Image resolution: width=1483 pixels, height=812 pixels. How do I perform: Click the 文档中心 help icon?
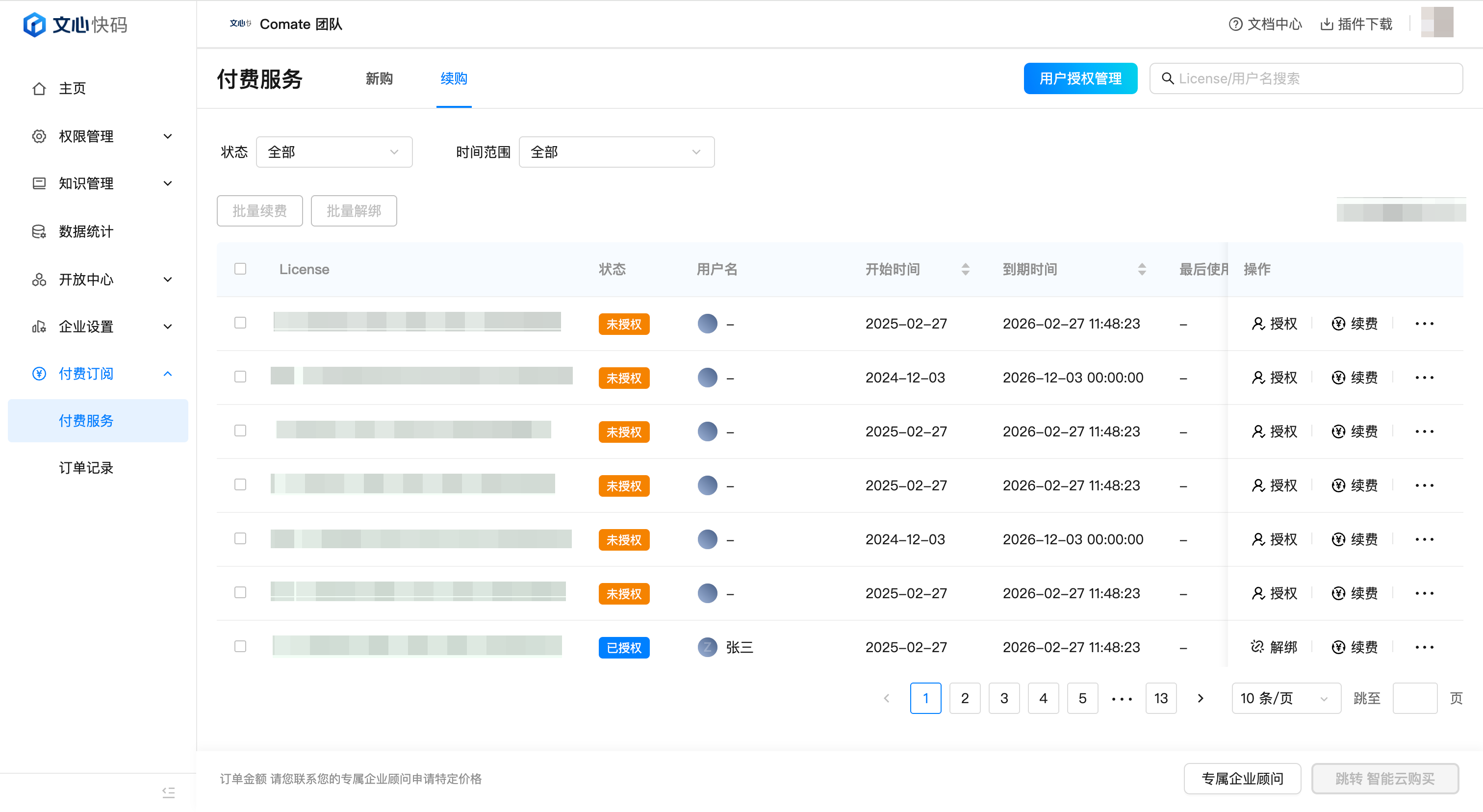(1235, 24)
